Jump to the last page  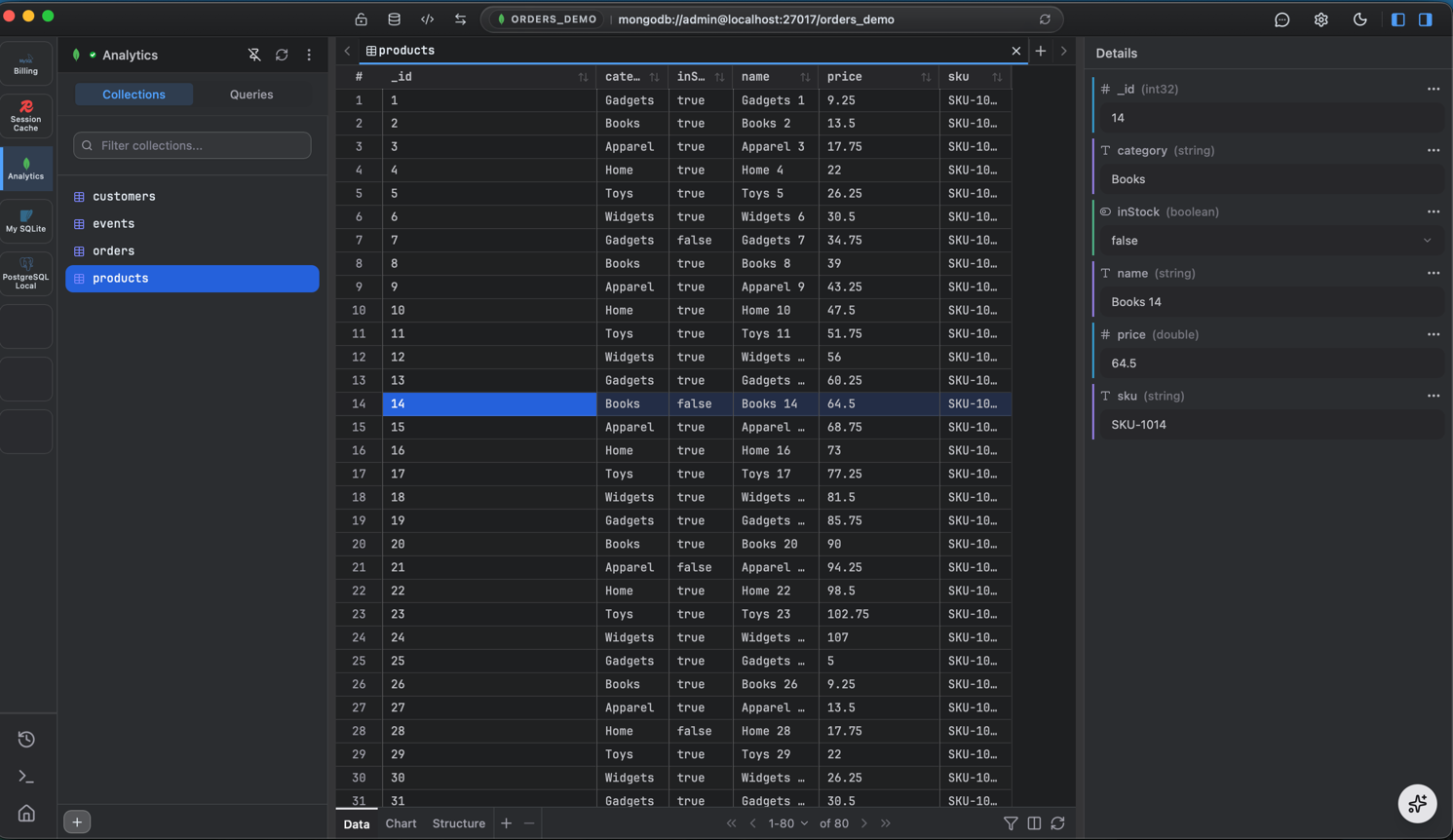[886, 823]
